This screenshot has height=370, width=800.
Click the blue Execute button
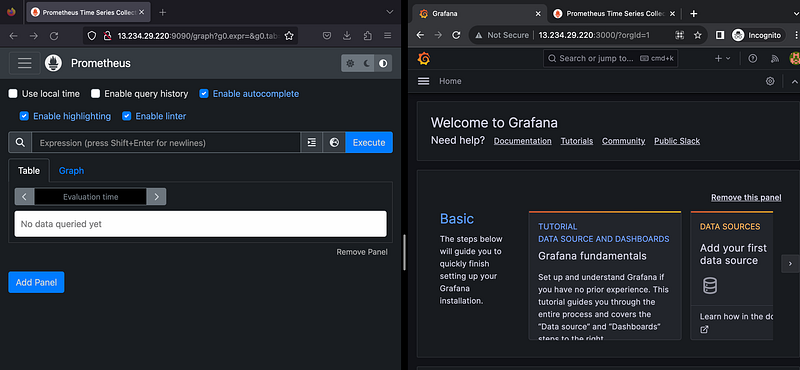369,142
